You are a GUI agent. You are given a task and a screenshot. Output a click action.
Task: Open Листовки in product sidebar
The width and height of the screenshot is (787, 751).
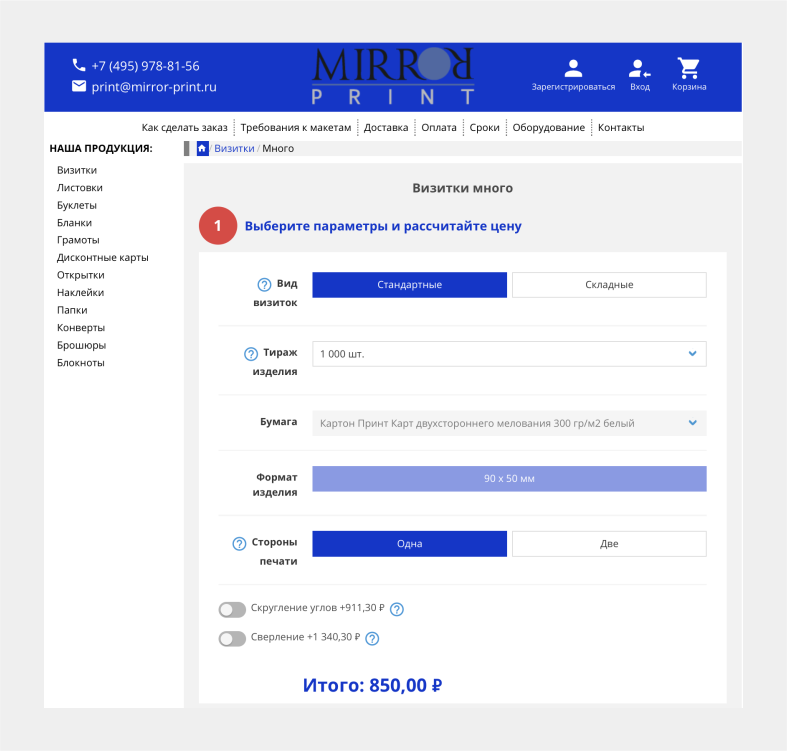tap(80, 188)
